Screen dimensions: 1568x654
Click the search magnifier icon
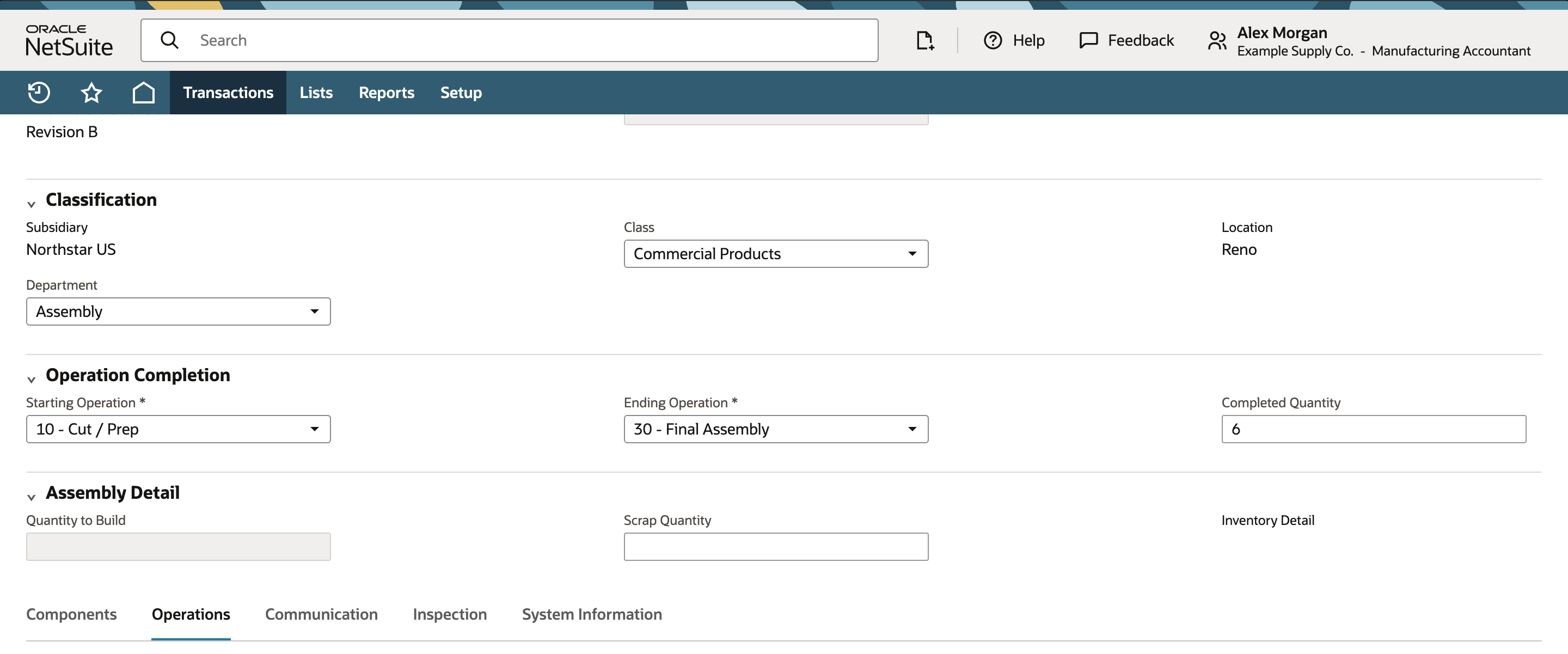(x=169, y=40)
